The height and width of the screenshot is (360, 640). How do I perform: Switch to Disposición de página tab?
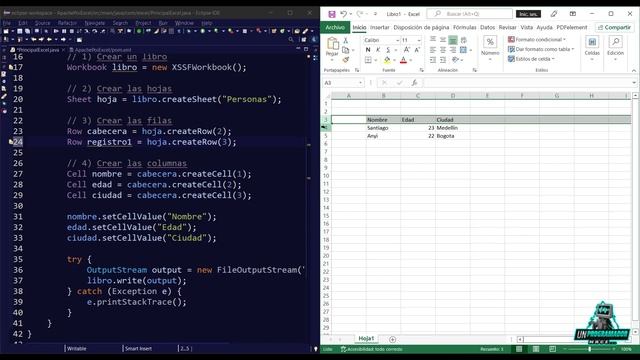pyautogui.click(x=421, y=27)
